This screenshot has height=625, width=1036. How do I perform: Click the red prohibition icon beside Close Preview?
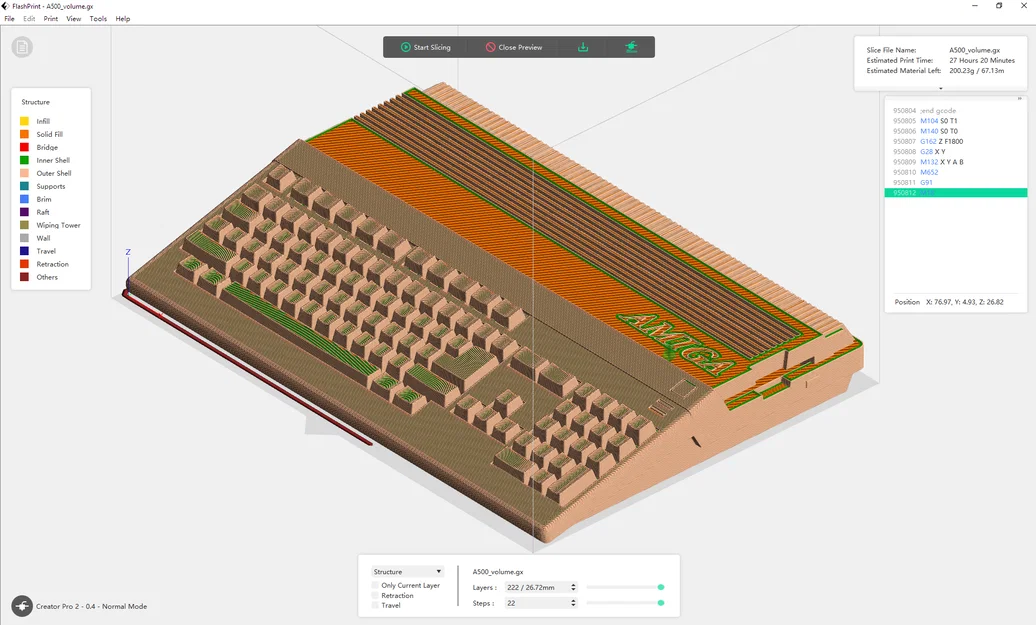(x=488, y=46)
